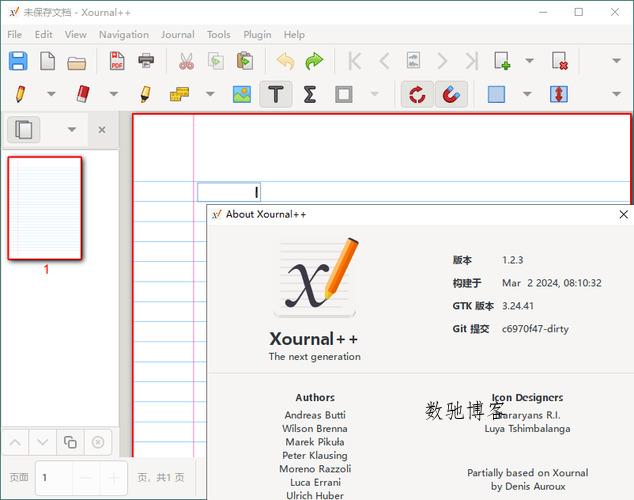Close the About Xournal++ dialog
This screenshot has height=500, width=634.
click(x=623, y=214)
